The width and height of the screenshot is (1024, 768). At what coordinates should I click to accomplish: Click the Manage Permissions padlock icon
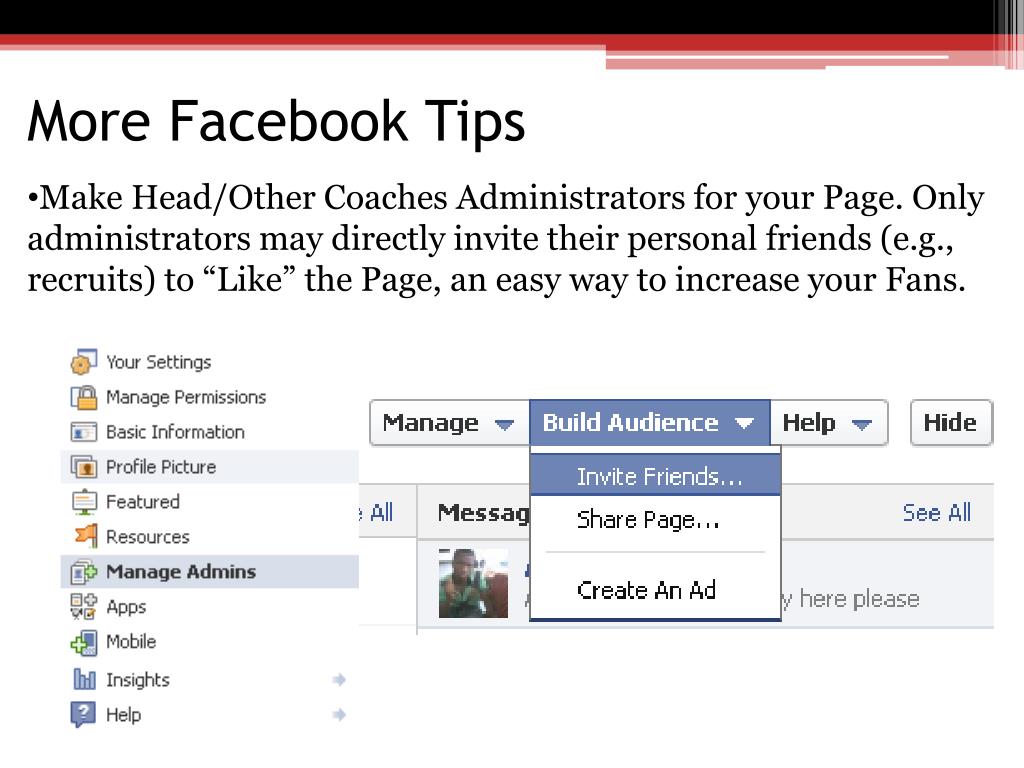pyautogui.click(x=84, y=396)
